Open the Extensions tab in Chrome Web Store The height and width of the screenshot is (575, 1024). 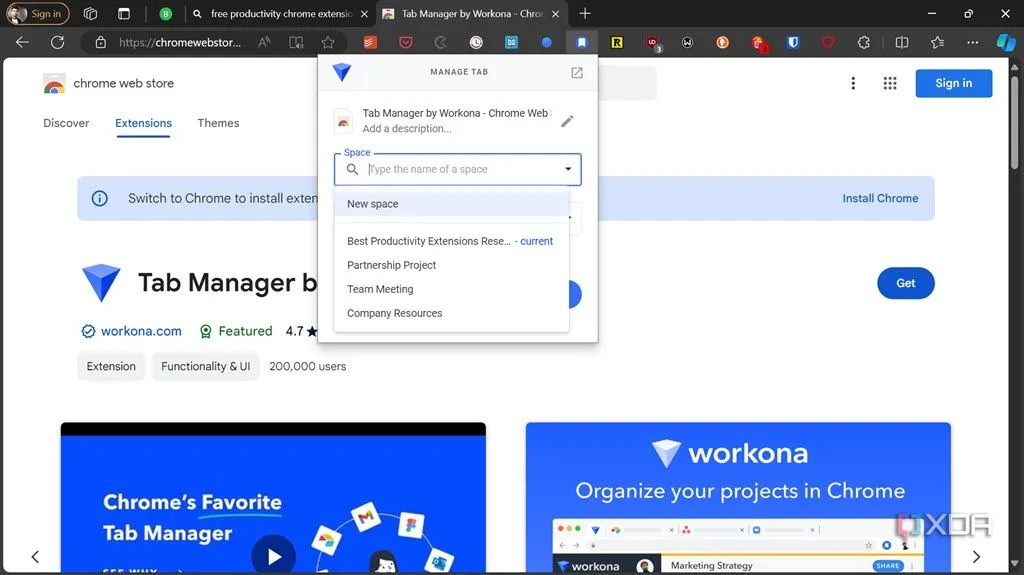click(144, 123)
